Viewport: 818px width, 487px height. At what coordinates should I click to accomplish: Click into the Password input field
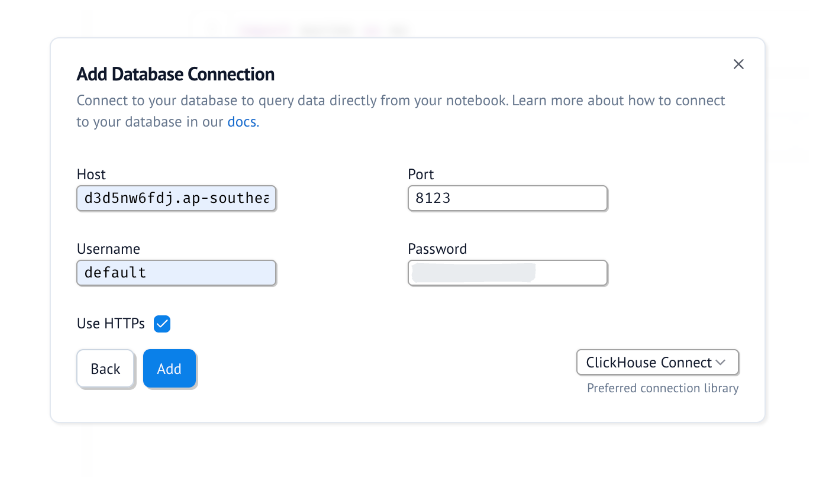(x=507, y=273)
